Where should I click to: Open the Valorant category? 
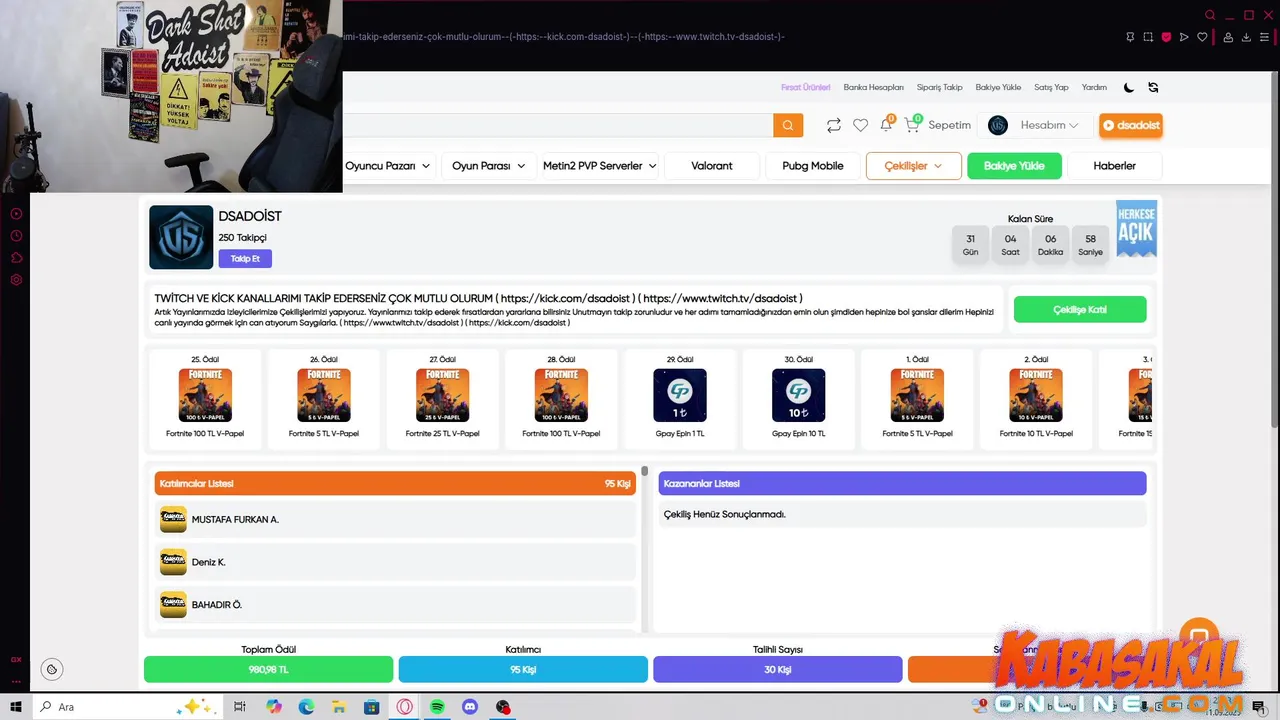[712, 166]
